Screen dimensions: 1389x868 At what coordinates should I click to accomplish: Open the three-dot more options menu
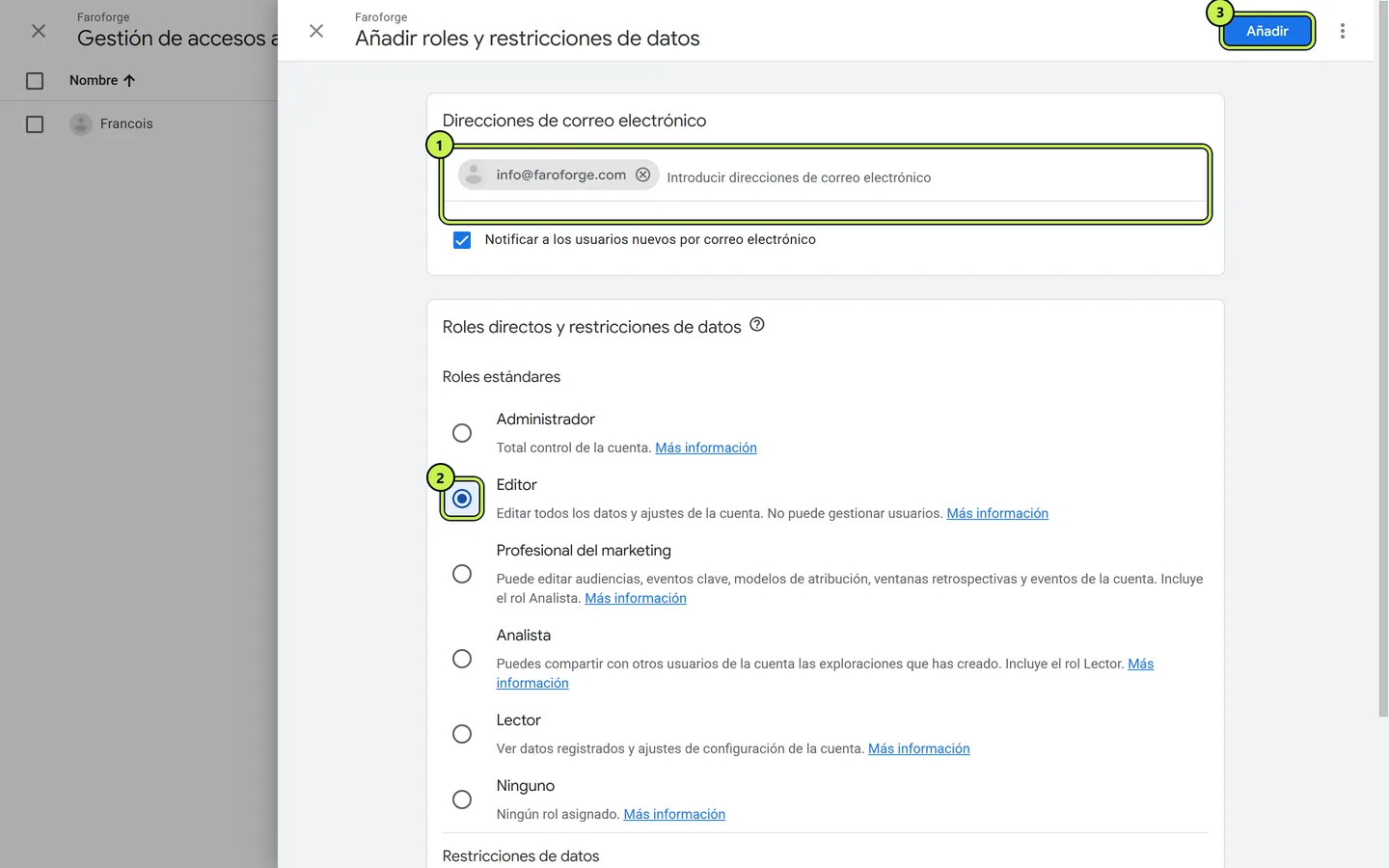coord(1343,31)
